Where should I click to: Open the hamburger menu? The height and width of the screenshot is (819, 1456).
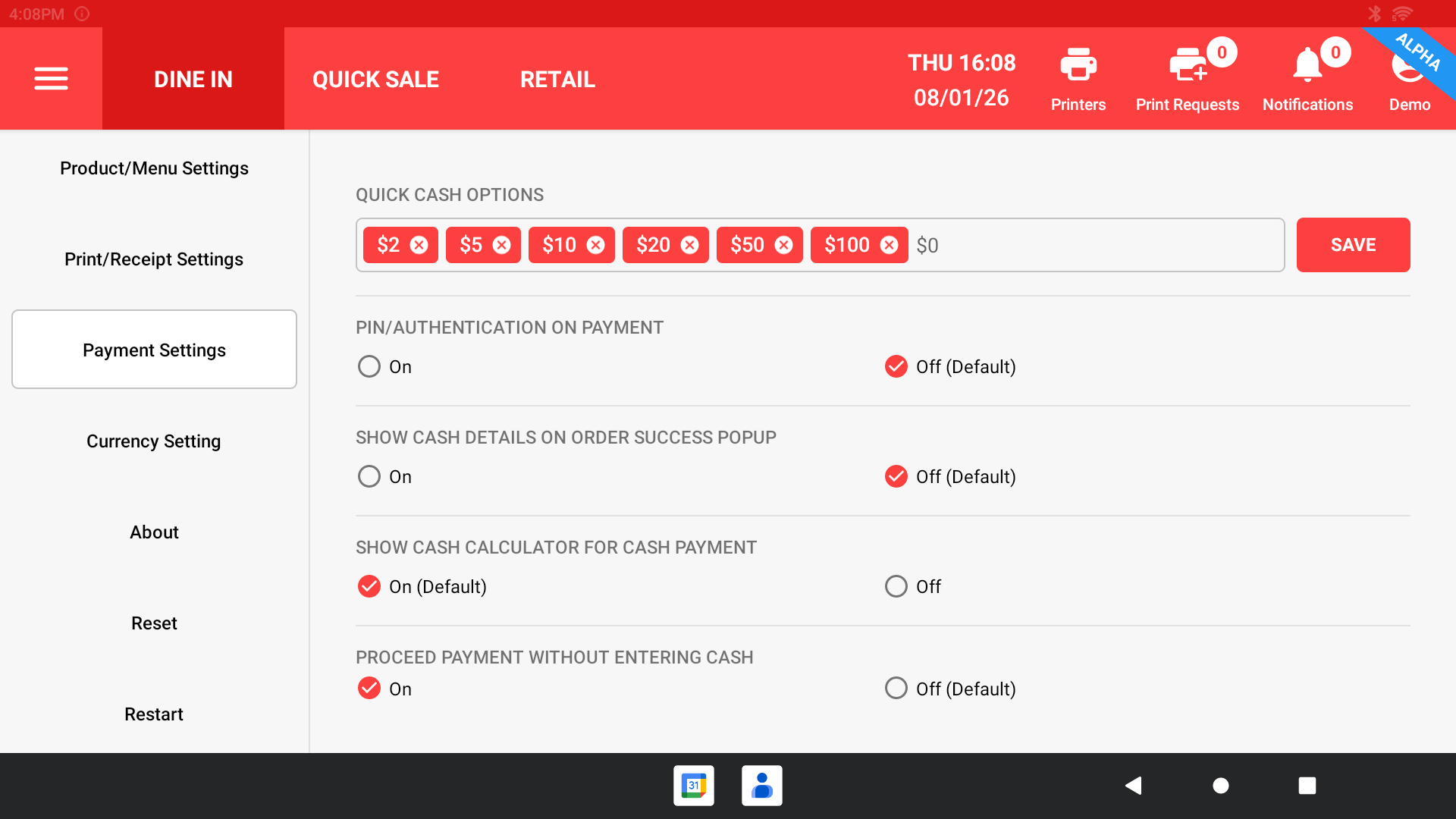51,78
